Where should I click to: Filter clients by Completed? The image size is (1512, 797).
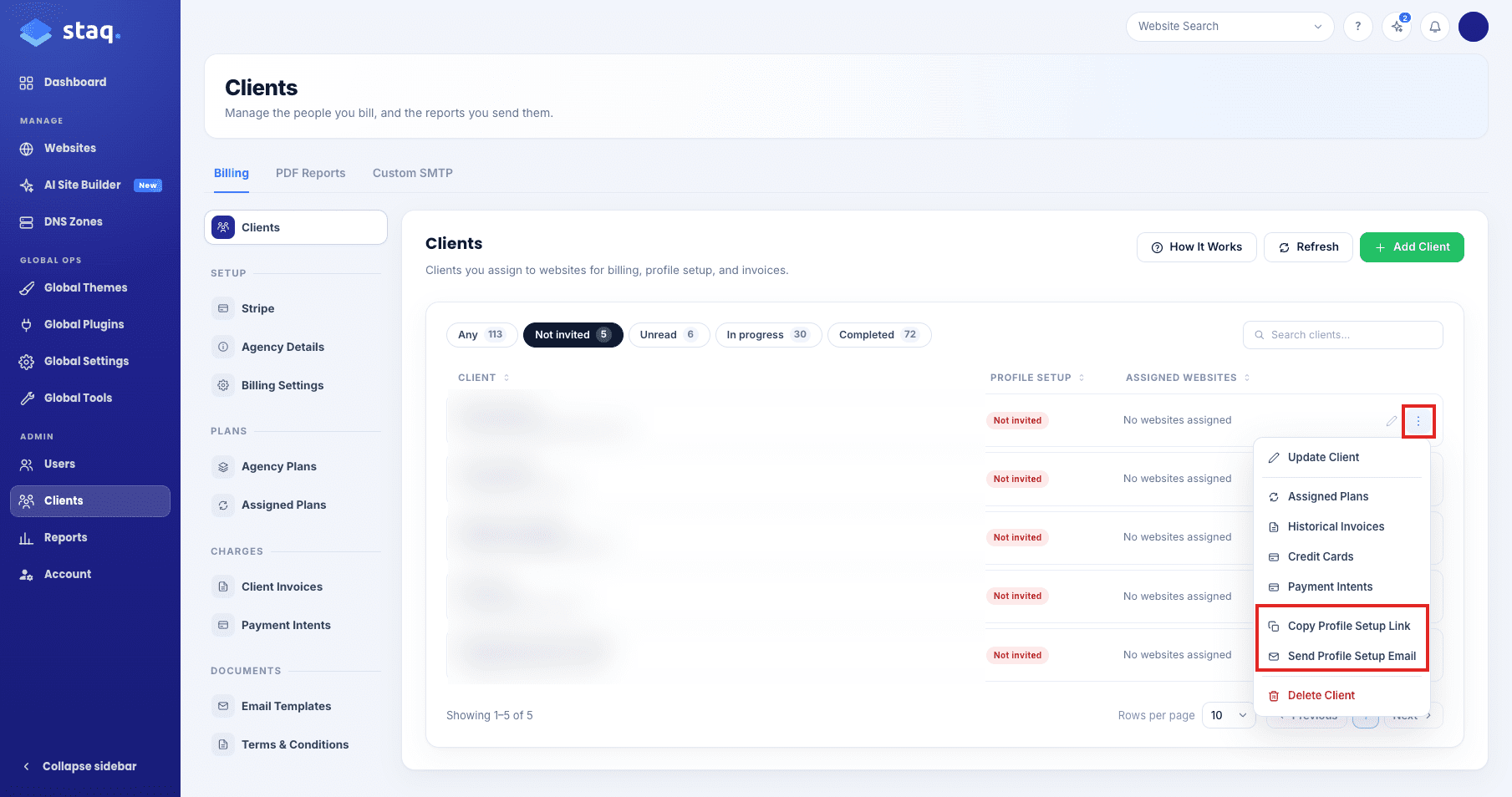pos(879,335)
